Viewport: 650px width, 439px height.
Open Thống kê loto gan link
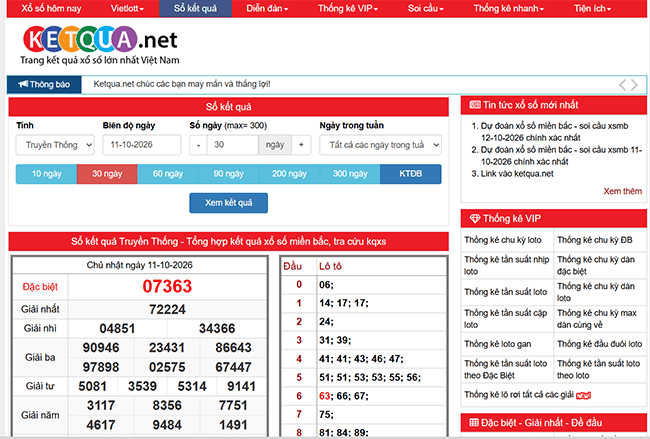coord(498,344)
